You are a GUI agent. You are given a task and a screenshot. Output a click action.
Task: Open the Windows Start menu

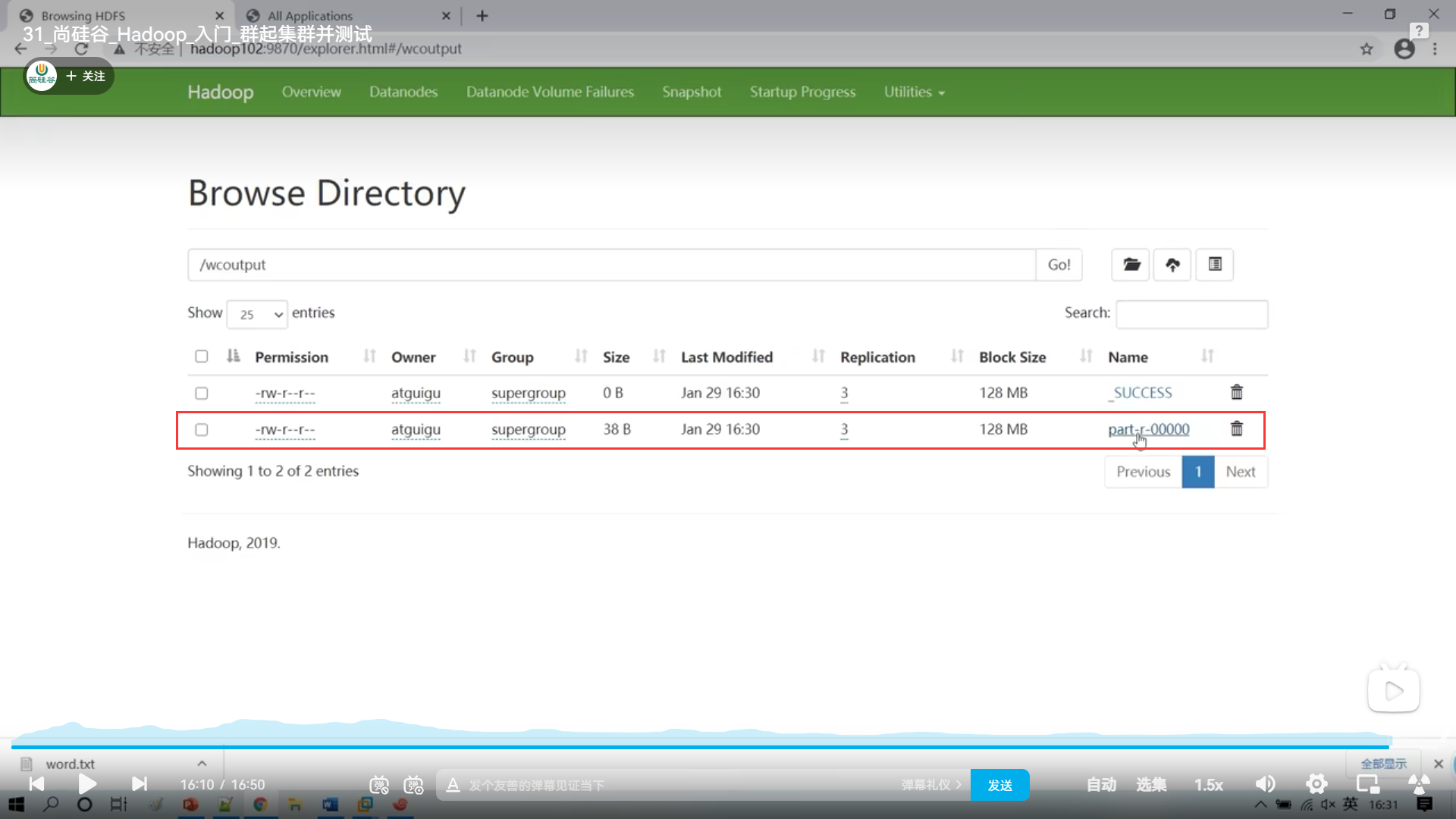pyautogui.click(x=16, y=805)
